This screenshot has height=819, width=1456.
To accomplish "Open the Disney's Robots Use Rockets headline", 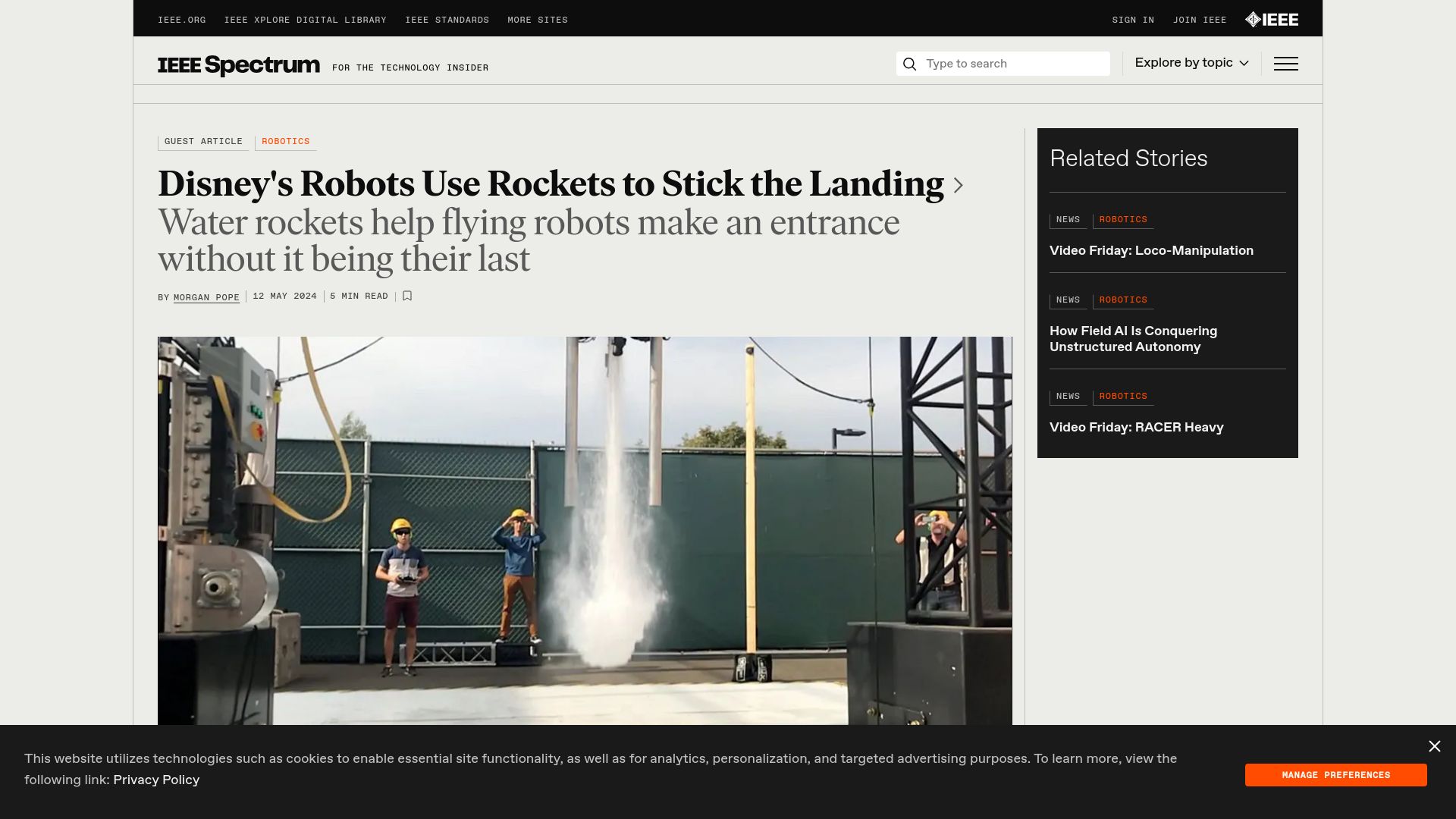I will 551,184.
